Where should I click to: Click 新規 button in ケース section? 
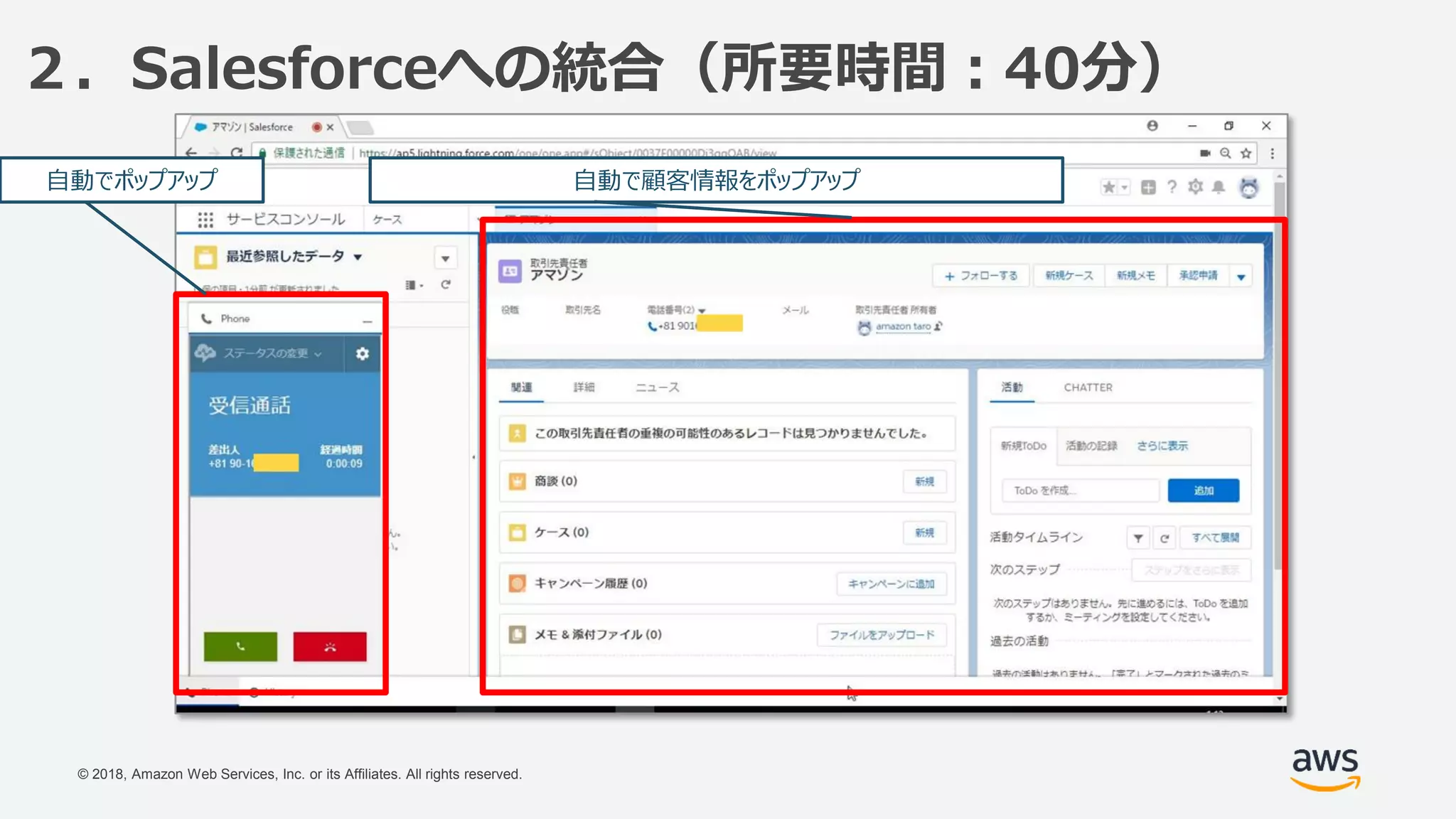click(x=924, y=532)
